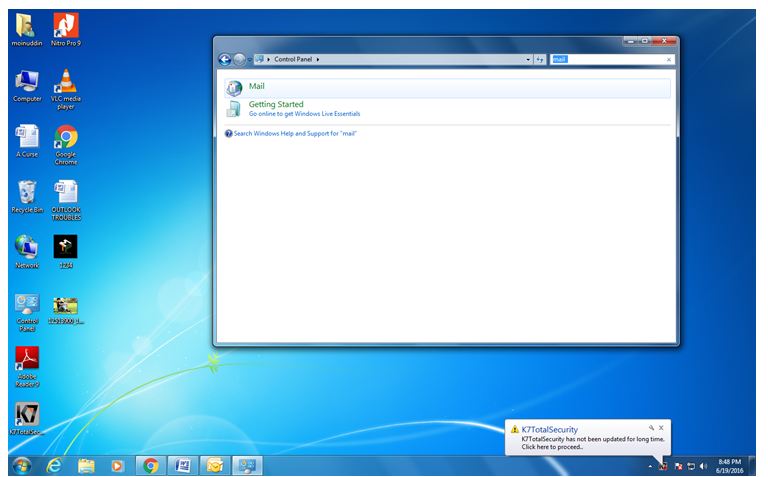
Task: Open 'Go online to get Windows Live Essentials'
Action: pos(304,114)
